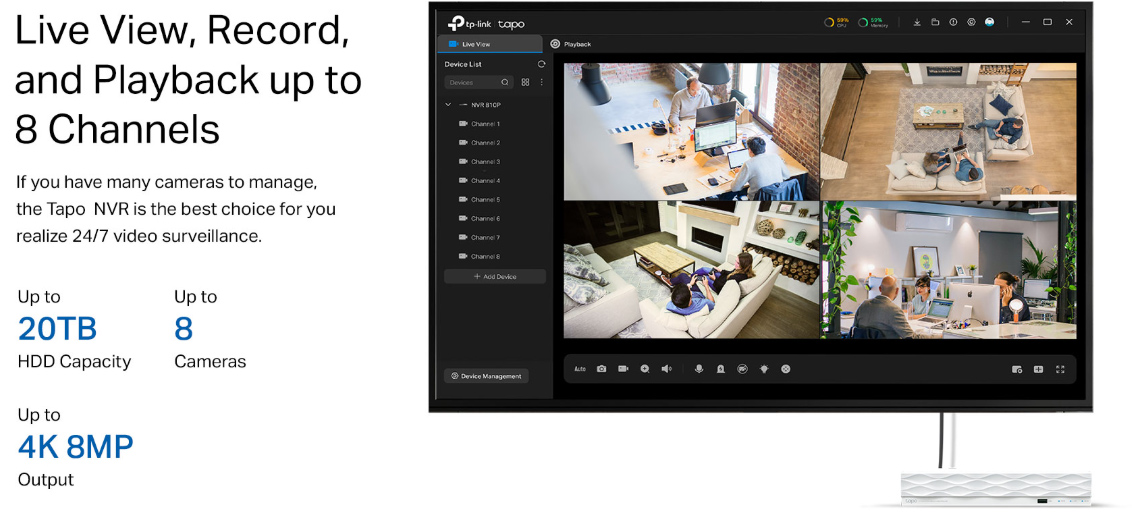Select the living room rug camera feed
This screenshot has height=523, width=1132.
pyautogui.click(x=949, y=131)
